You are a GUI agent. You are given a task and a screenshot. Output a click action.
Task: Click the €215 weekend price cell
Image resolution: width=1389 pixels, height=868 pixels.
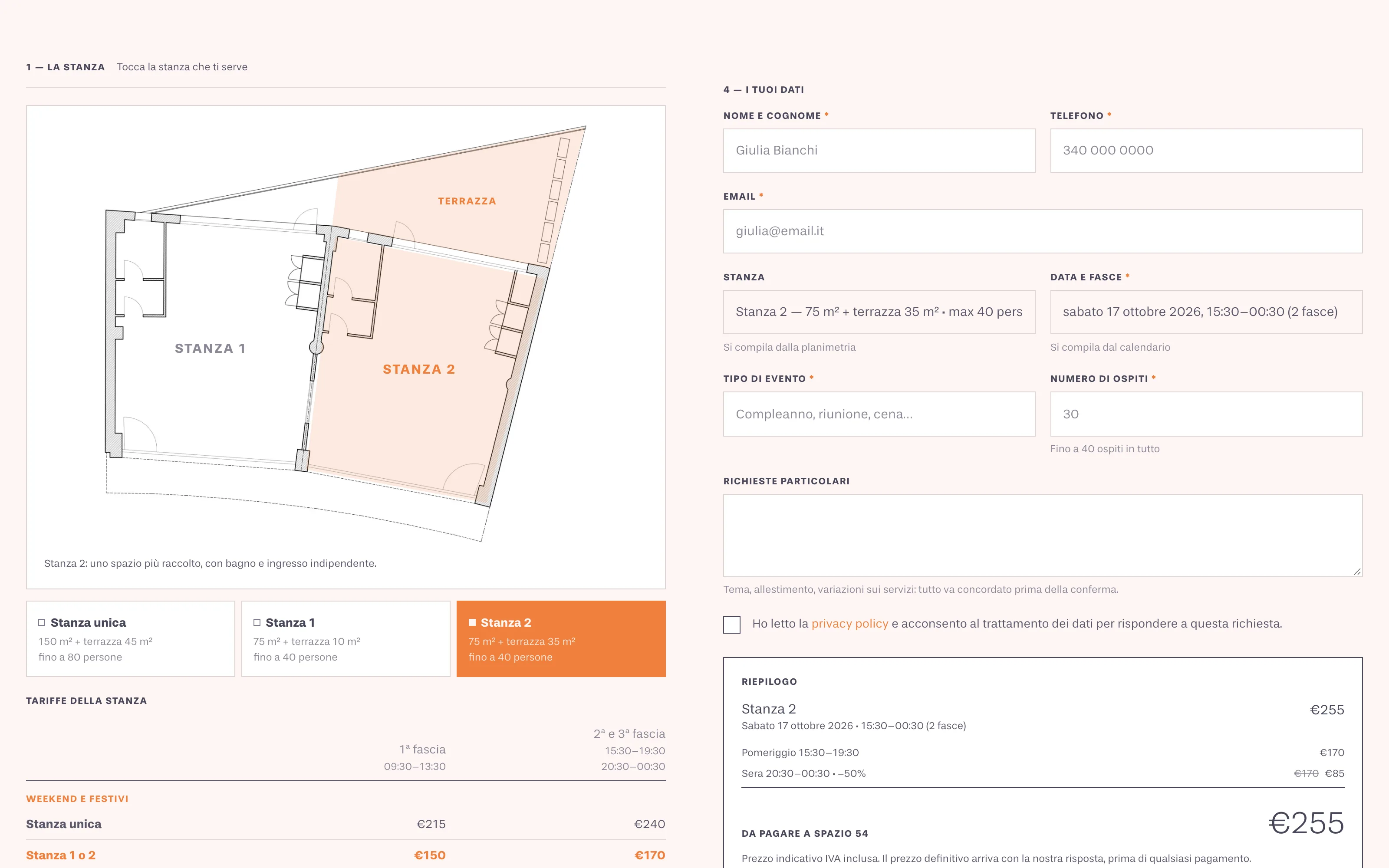coord(431,824)
